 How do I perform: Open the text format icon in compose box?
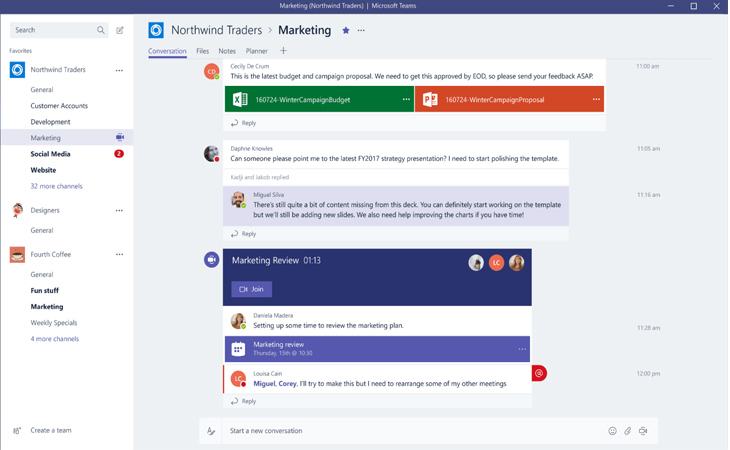coord(211,431)
